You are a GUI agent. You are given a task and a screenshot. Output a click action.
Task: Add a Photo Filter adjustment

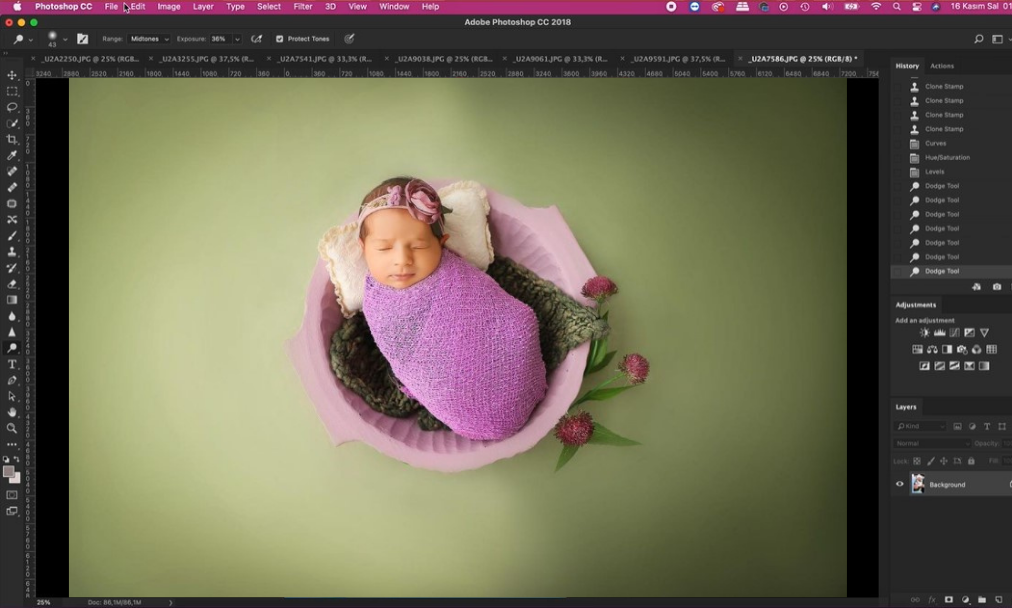pos(962,349)
